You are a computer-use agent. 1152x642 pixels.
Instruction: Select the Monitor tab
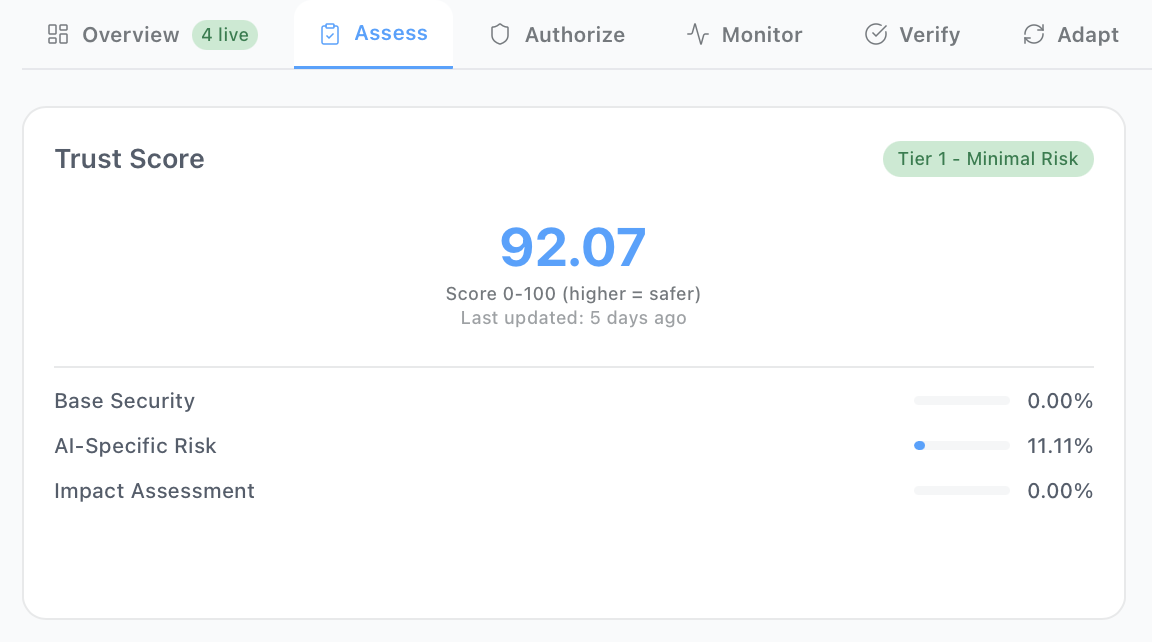coord(761,34)
